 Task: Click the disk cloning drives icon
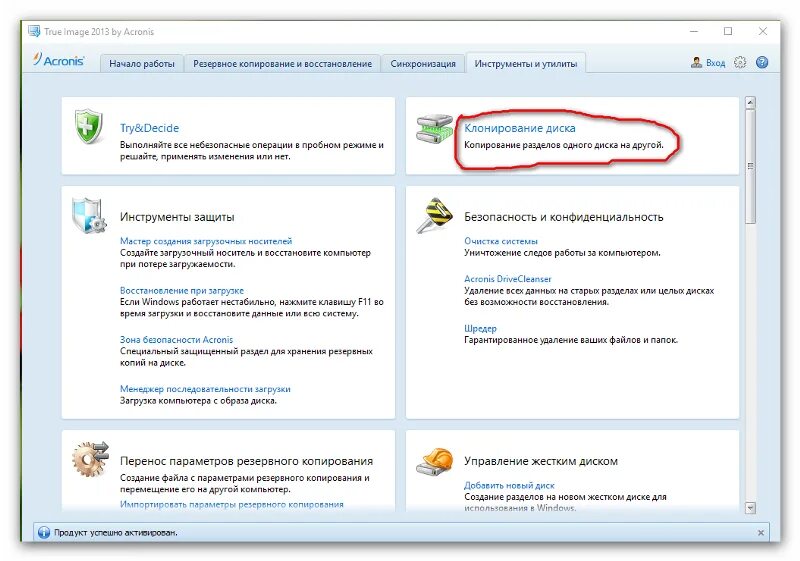pos(434,129)
